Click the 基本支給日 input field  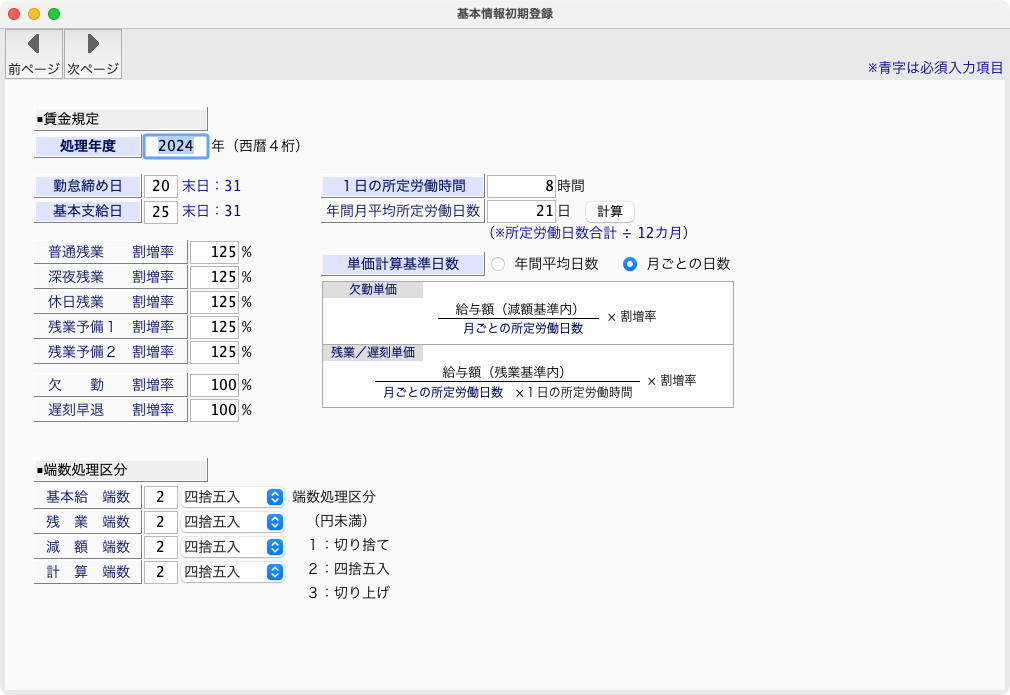click(x=160, y=211)
